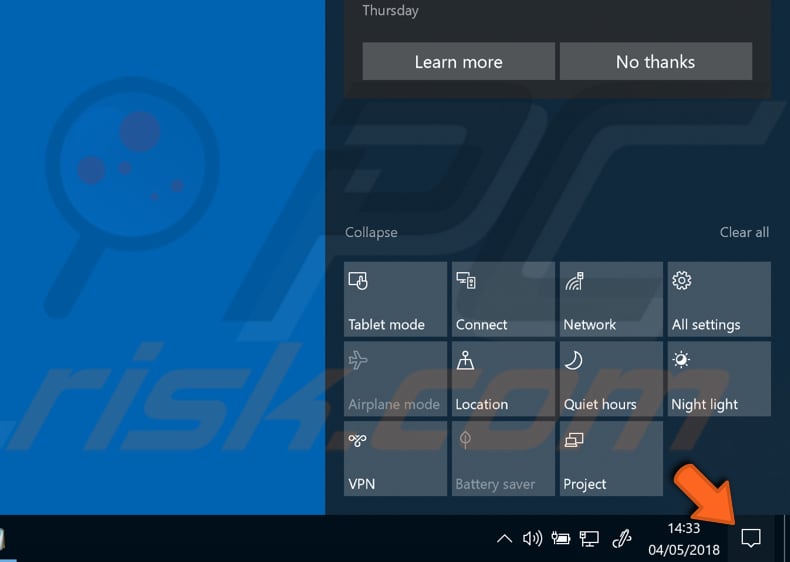The height and width of the screenshot is (562, 790).
Task: Collapse the quick actions grid
Action: [x=371, y=232]
